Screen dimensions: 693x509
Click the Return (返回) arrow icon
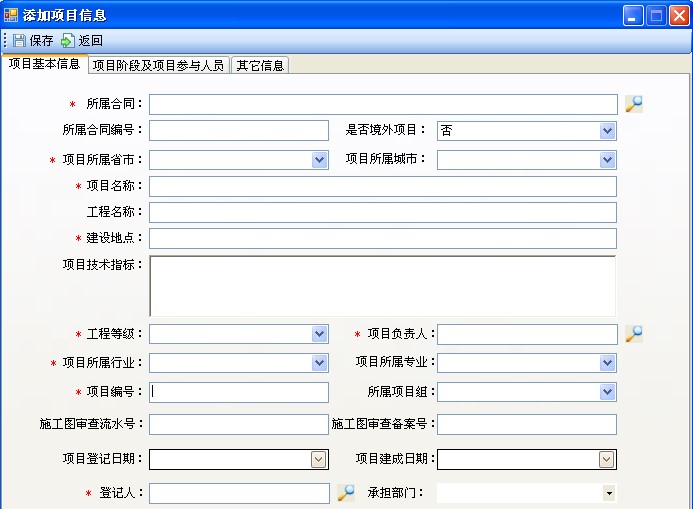[x=68, y=41]
